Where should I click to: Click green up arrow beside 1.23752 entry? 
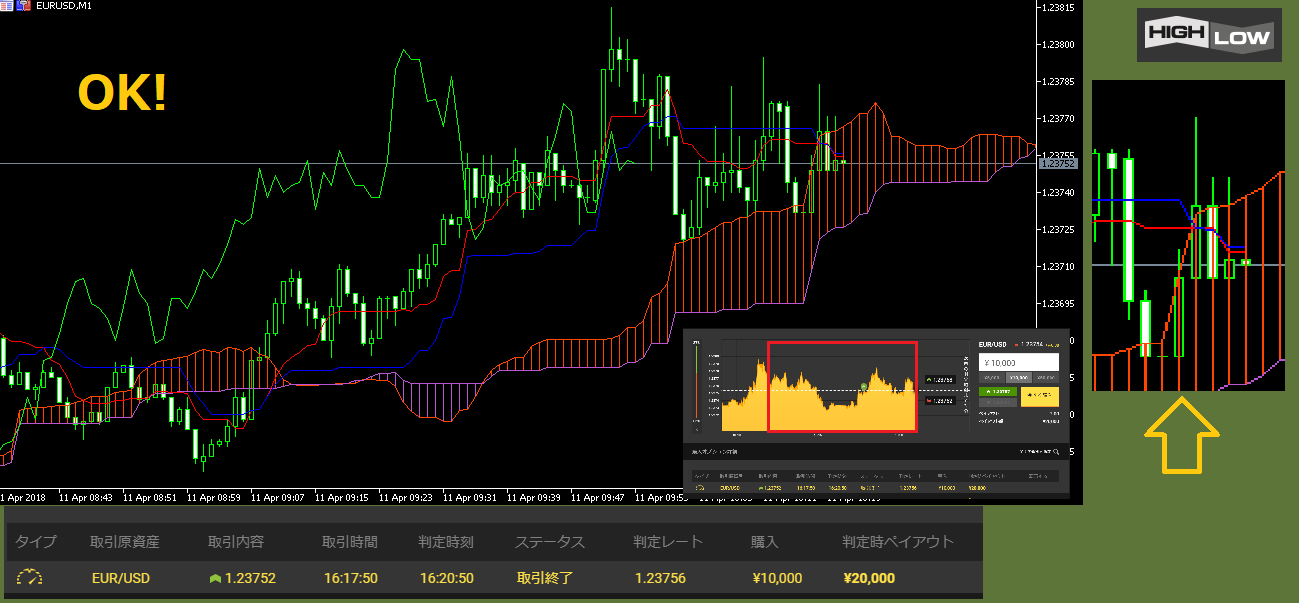[214, 578]
